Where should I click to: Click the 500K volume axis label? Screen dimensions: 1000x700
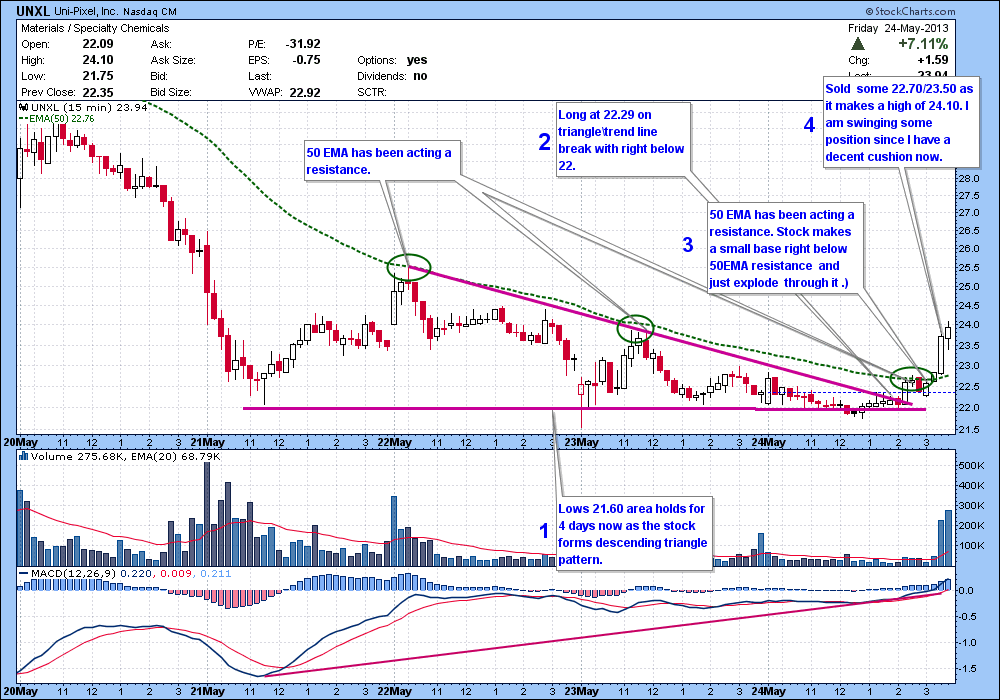971,465
